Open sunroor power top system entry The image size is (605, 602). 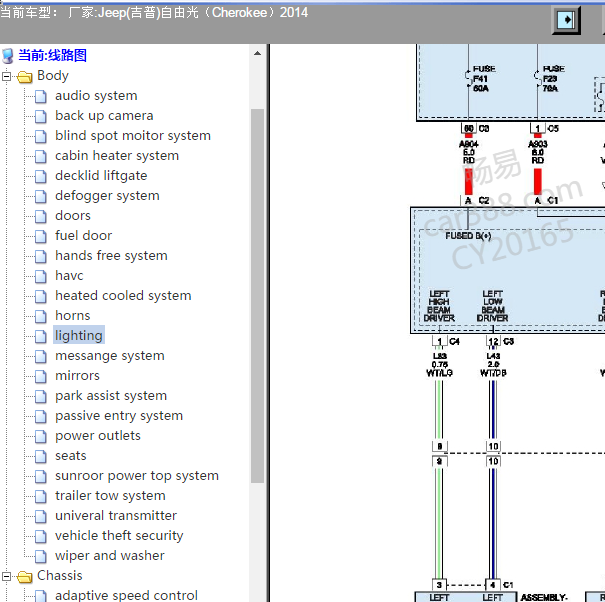coord(137,475)
